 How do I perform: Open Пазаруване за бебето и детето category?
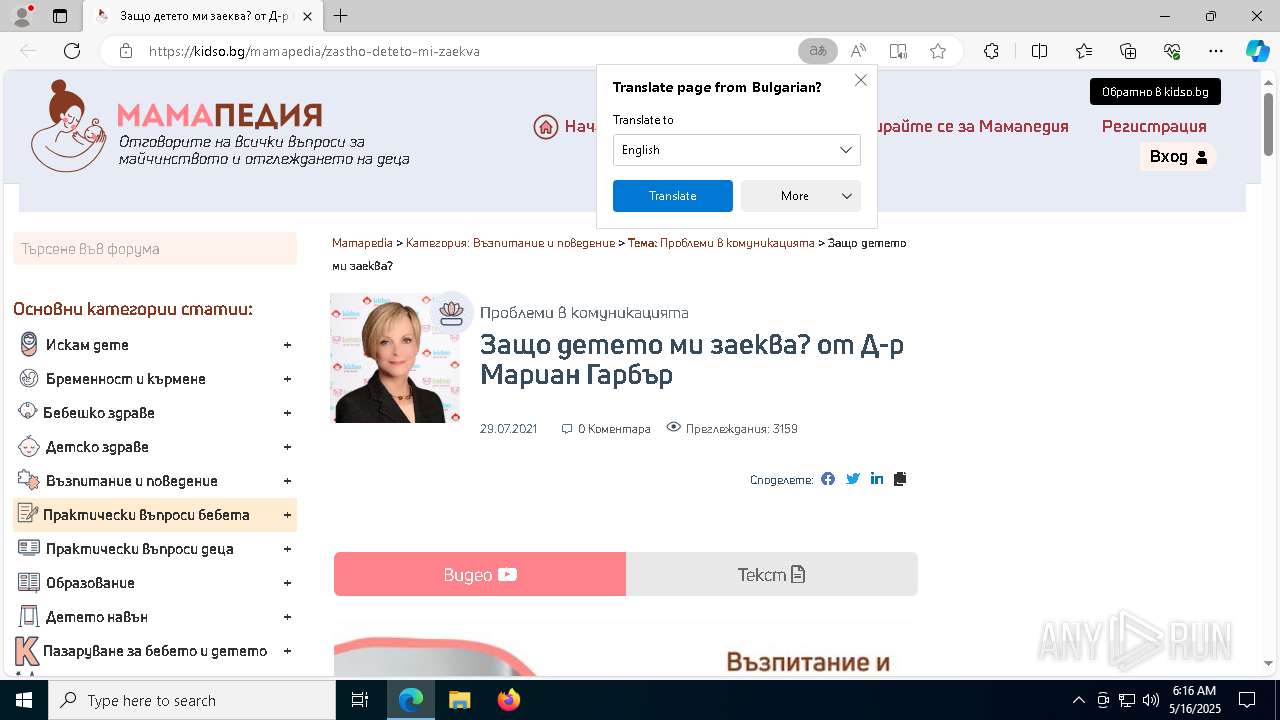155,651
